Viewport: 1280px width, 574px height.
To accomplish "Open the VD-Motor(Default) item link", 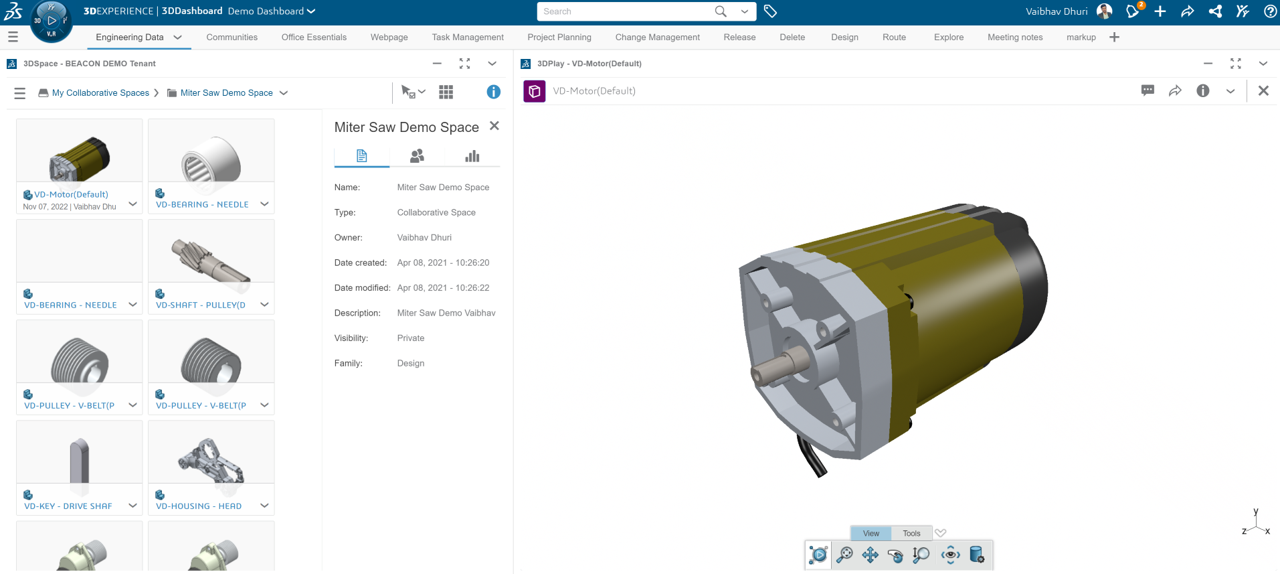I will (71, 194).
